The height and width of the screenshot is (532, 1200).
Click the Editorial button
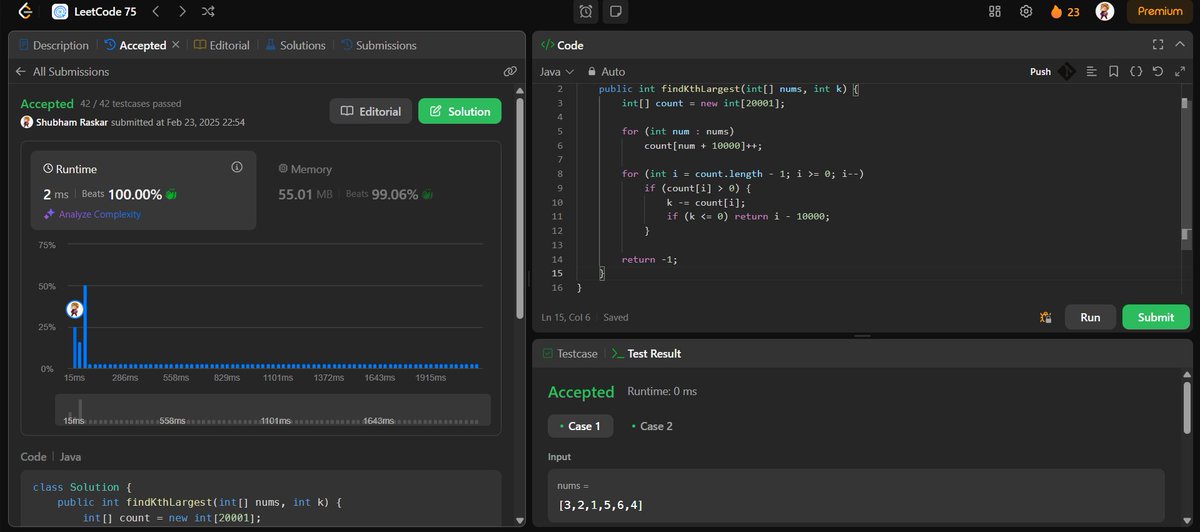pyautogui.click(x=371, y=111)
